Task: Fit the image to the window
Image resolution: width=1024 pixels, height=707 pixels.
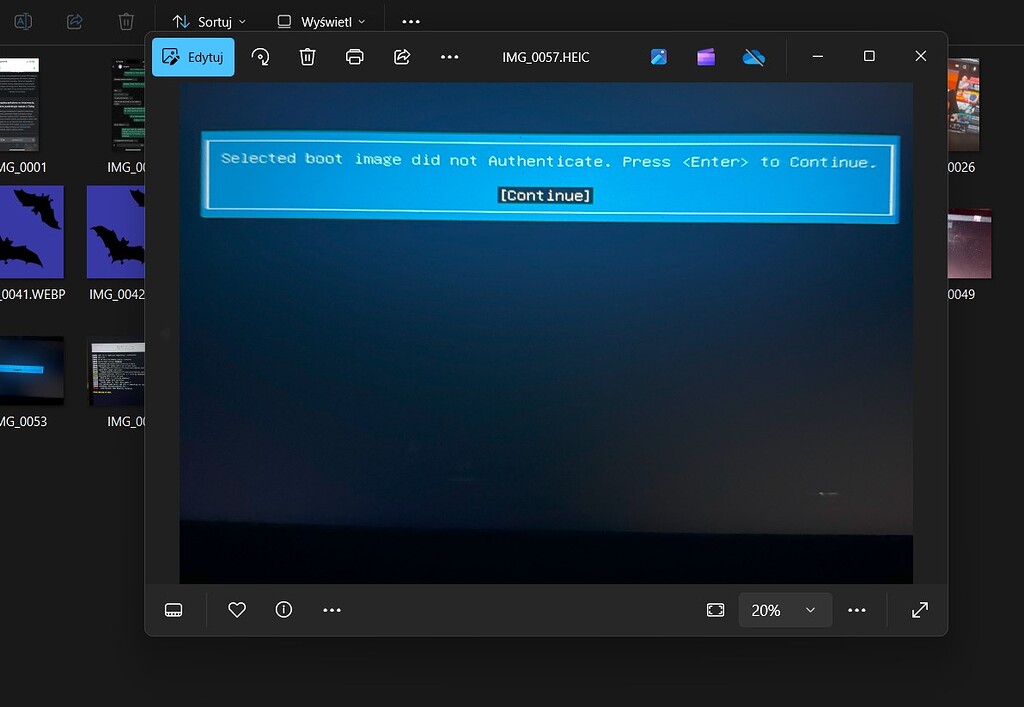Action: [x=715, y=610]
